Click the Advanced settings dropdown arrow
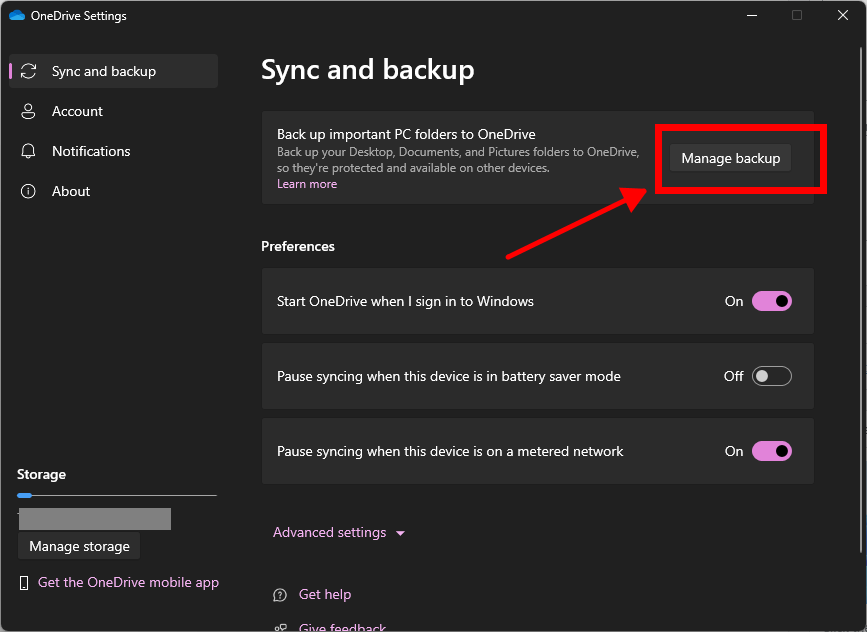Viewport: 867px width, 632px height. click(x=400, y=534)
